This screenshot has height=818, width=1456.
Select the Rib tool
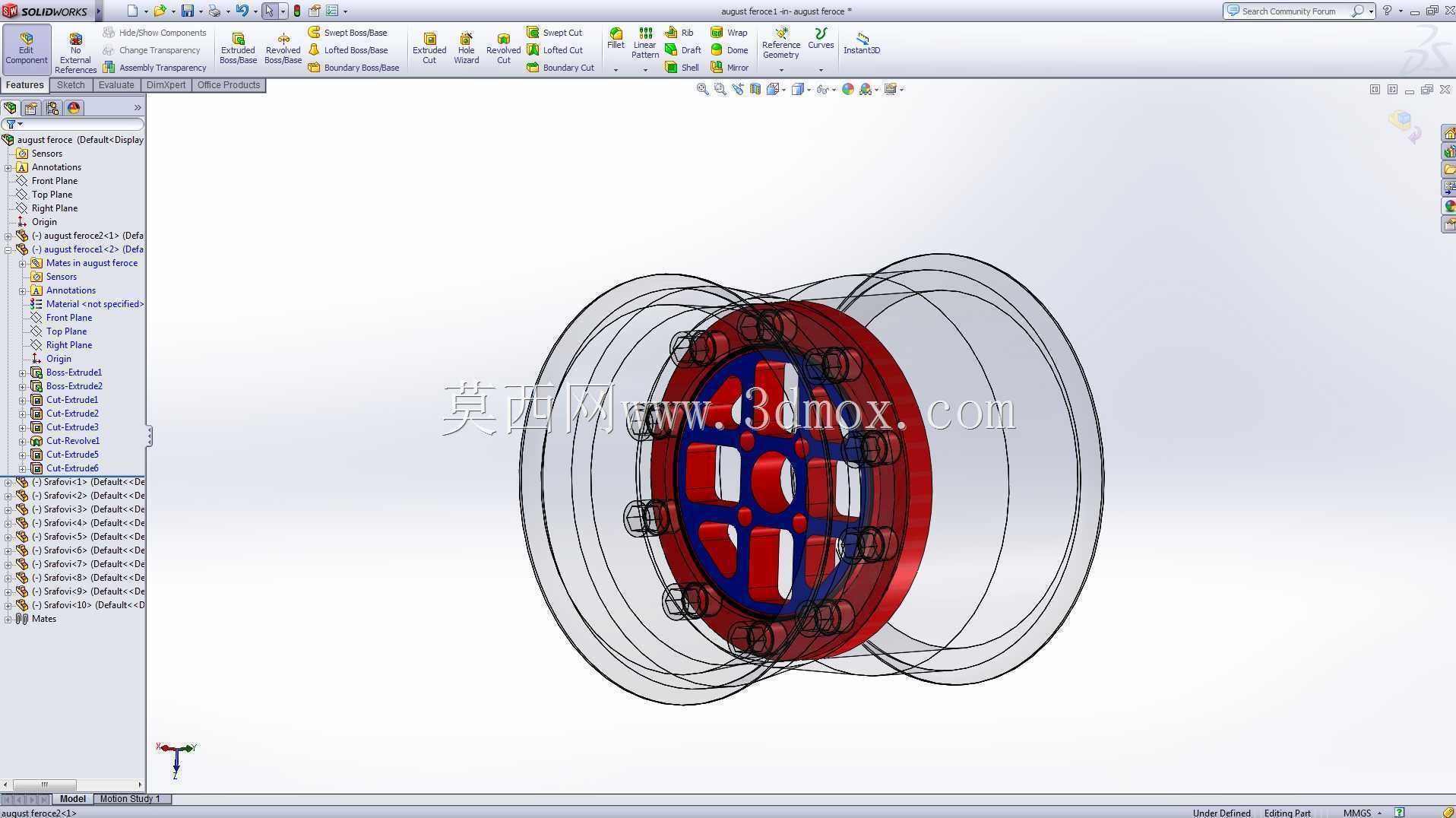pos(679,33)
